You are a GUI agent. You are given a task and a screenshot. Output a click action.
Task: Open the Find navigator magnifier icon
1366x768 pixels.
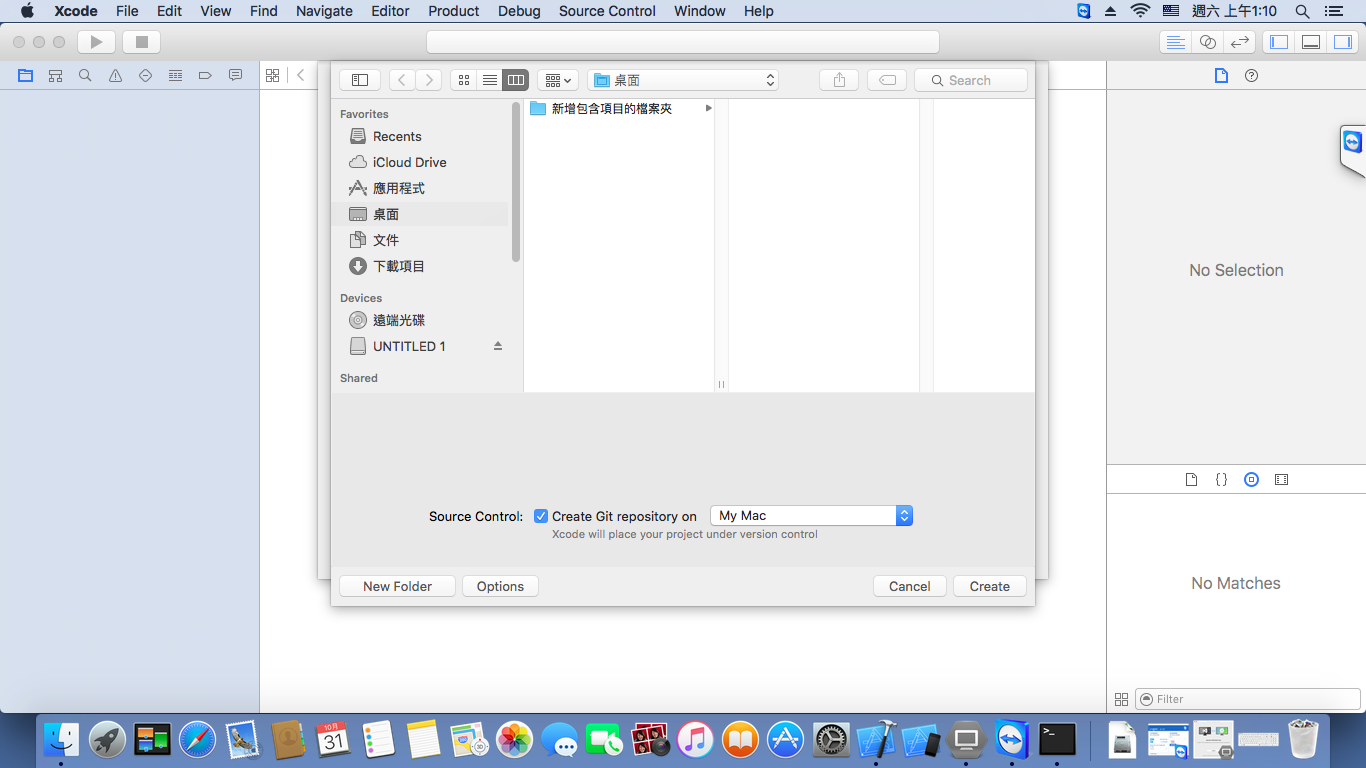click(85, 75)
